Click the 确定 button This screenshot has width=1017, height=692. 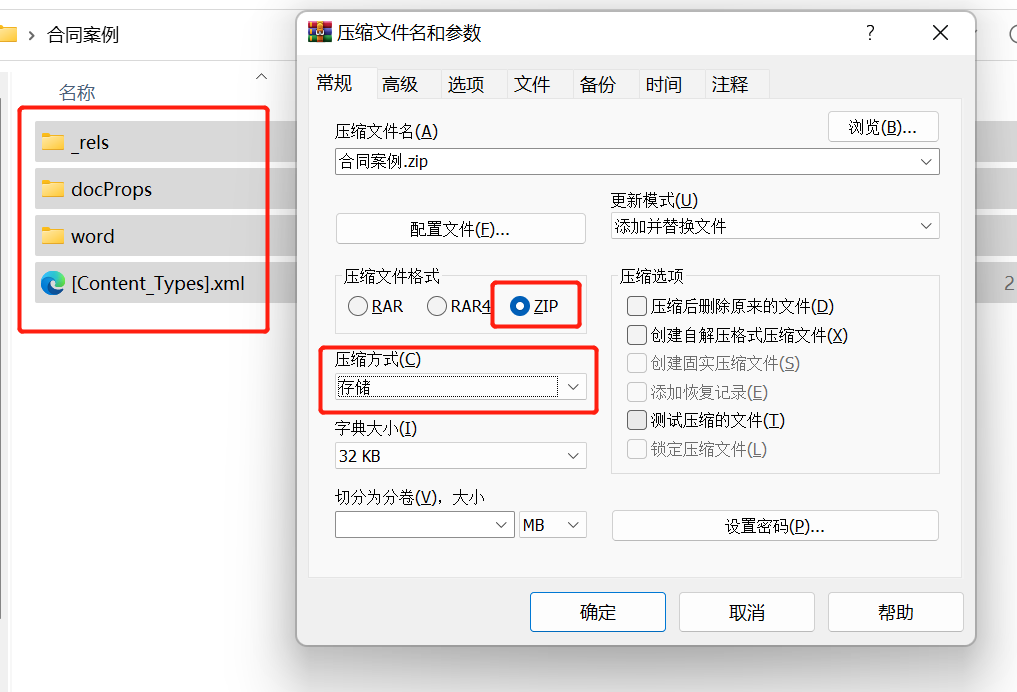[597, 612]
